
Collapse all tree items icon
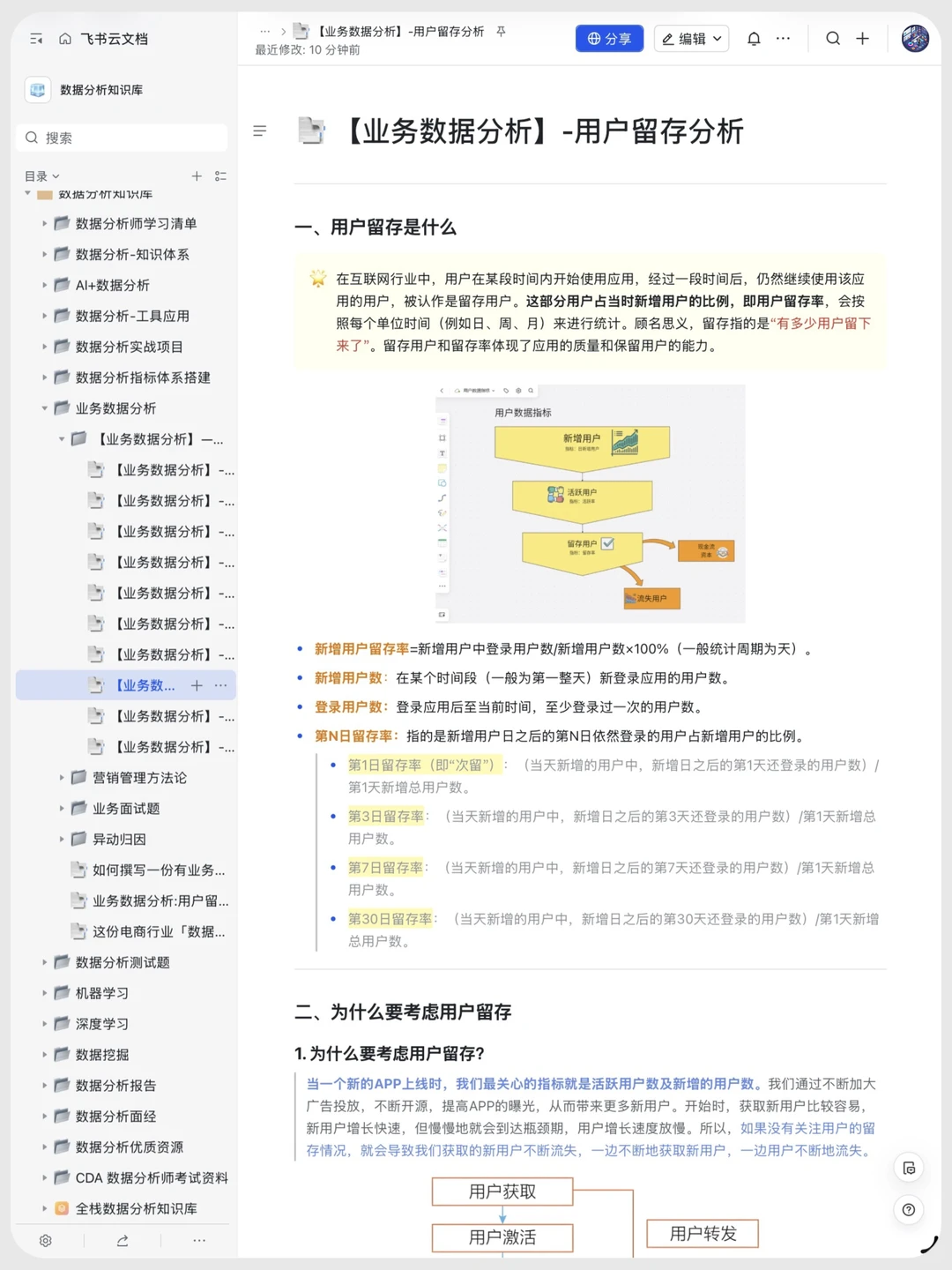click(x=220, y=176)
